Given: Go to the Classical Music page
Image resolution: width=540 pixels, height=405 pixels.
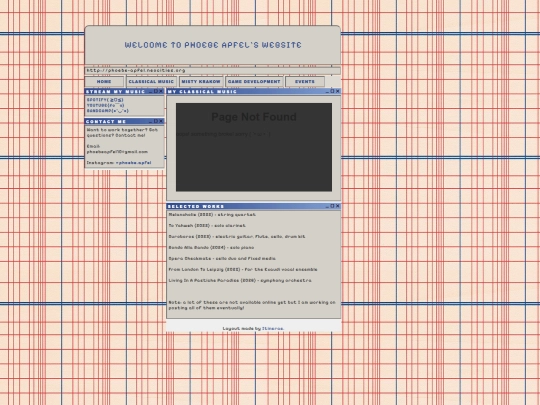Looking at the screenshot, I should click(x=151, y=82).
